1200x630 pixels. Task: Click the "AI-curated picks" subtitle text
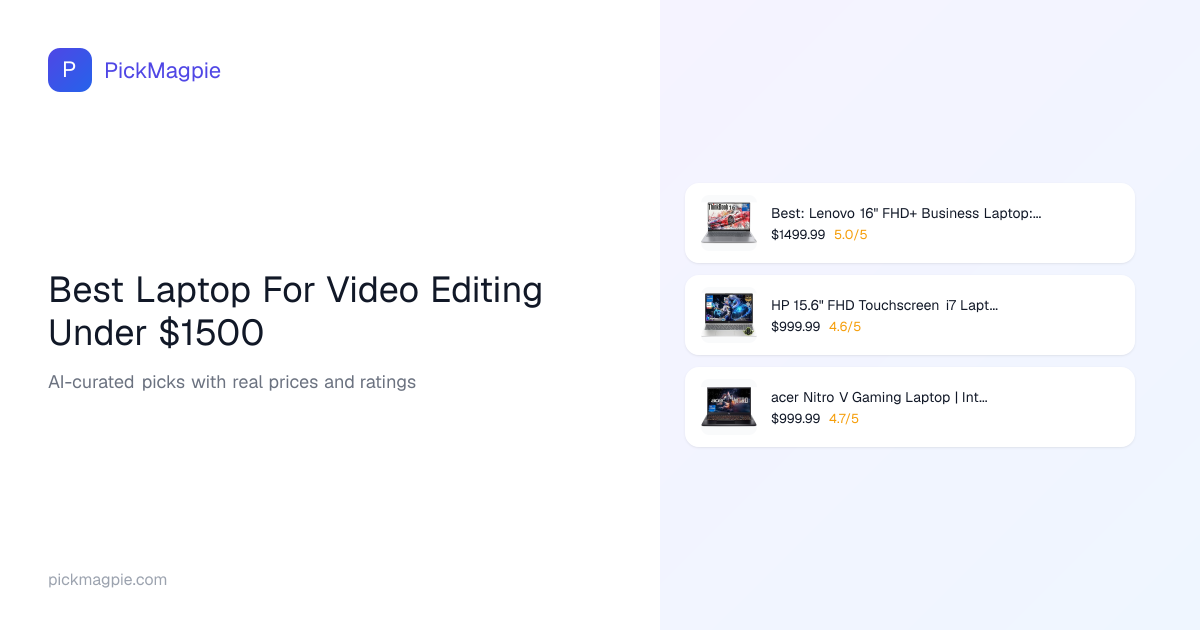[231, 382]
